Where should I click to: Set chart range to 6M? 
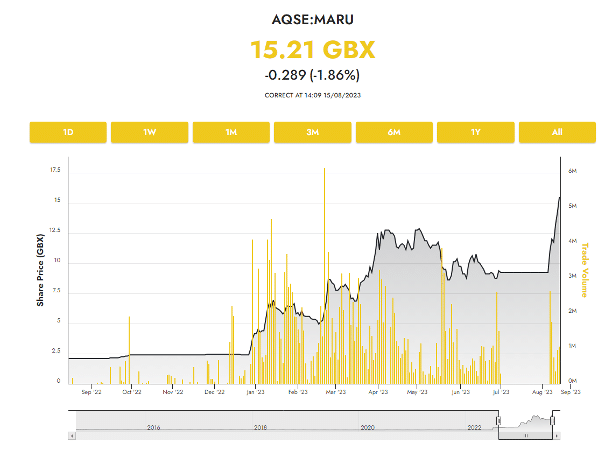(x=393, y=133)
